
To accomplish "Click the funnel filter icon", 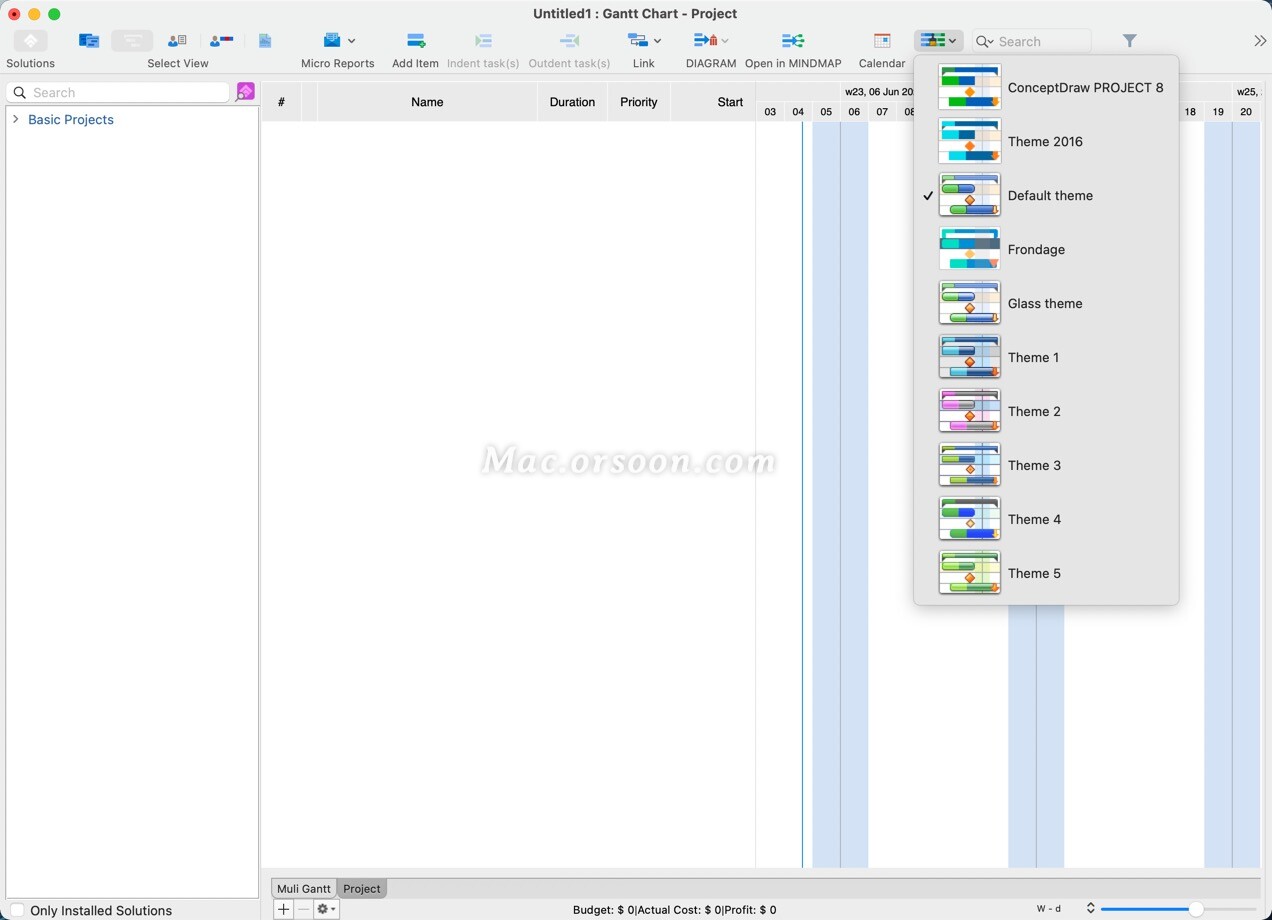I will (x=1129, y=41).
